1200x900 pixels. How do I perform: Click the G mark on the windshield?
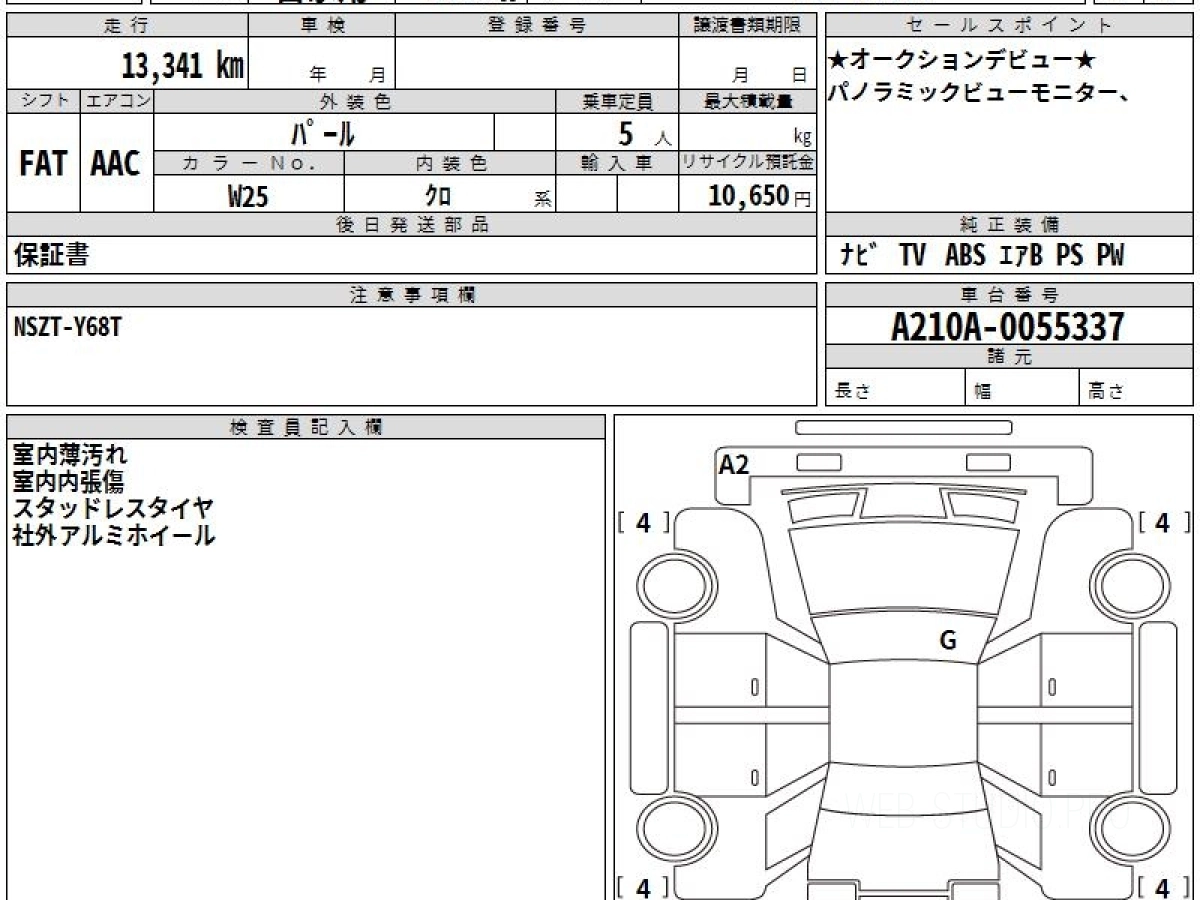click(948, 640)
